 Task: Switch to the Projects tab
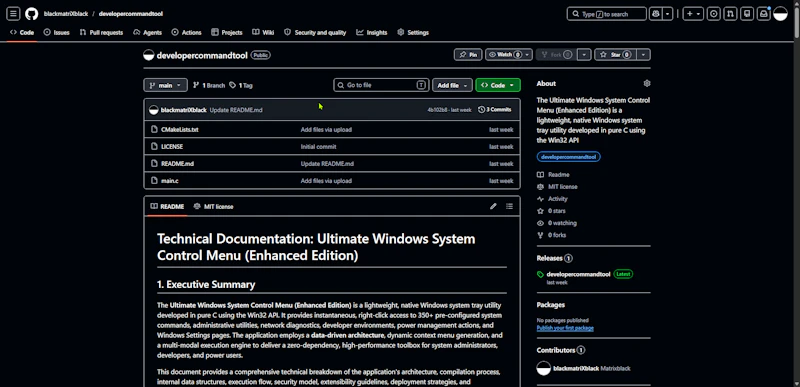pos(227,33)
